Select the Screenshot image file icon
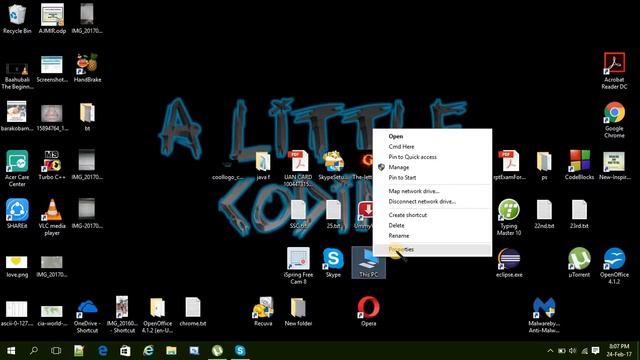 (52, 69)
